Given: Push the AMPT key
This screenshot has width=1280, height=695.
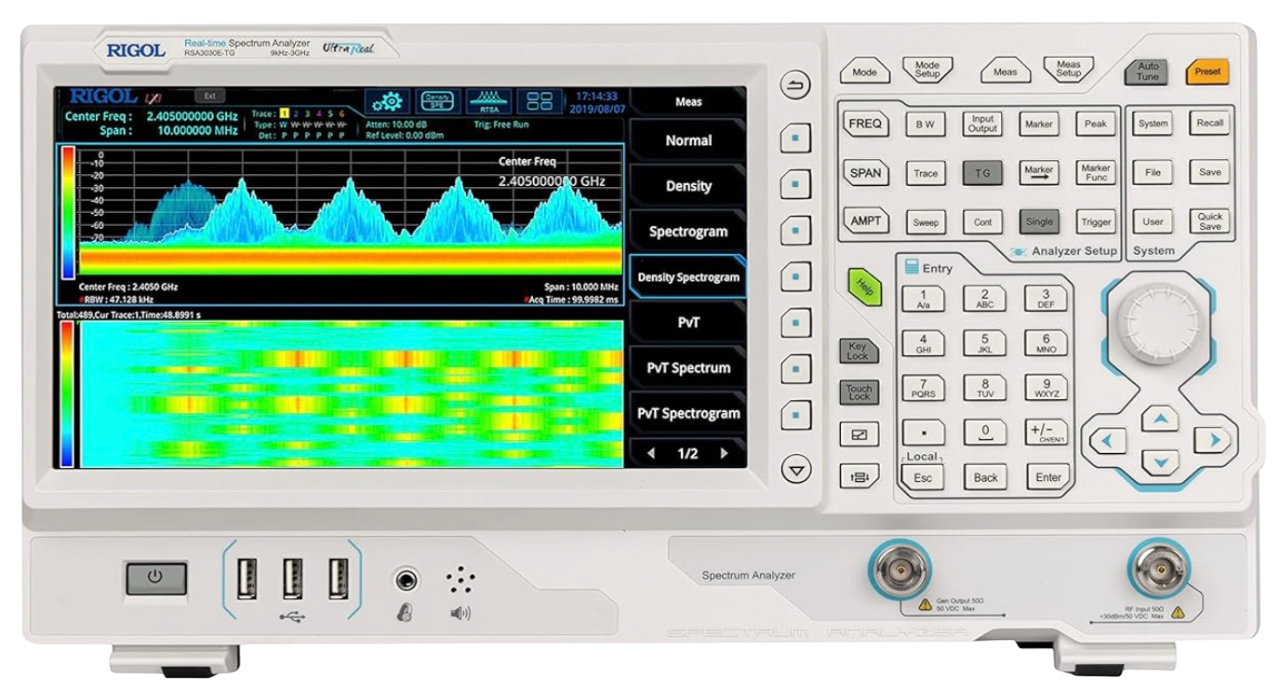Looking at the screenshot, I should (x=865, y=221).
